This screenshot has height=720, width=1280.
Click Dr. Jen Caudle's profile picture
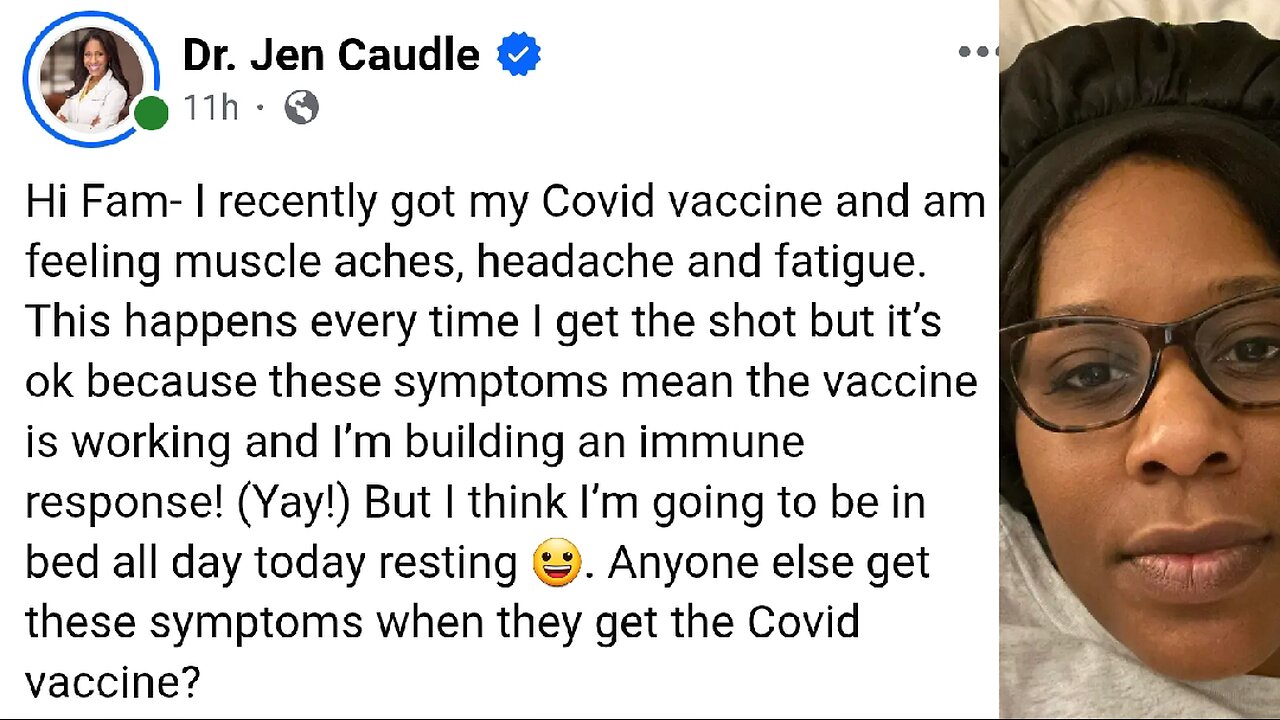pos(90,78)
